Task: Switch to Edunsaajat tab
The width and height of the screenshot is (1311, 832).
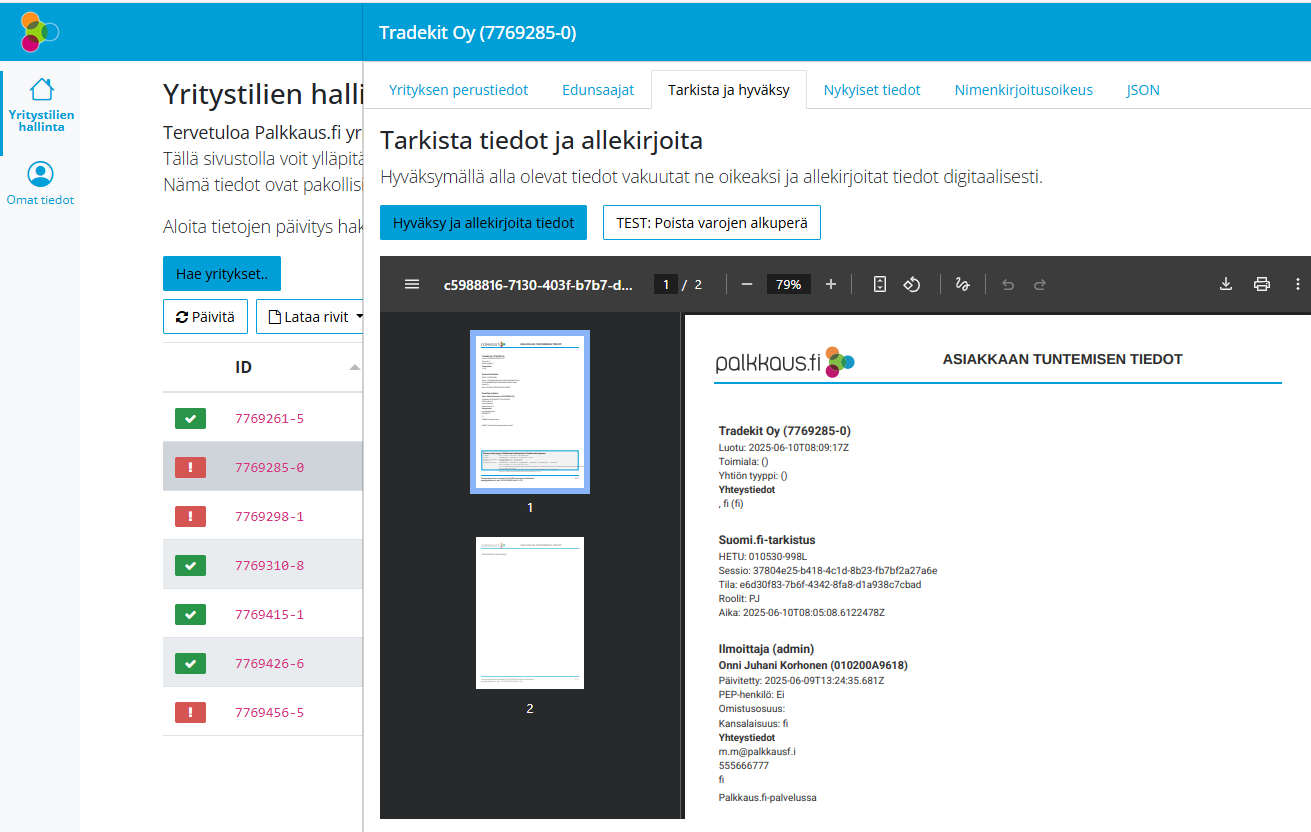Action: point(598,89)
